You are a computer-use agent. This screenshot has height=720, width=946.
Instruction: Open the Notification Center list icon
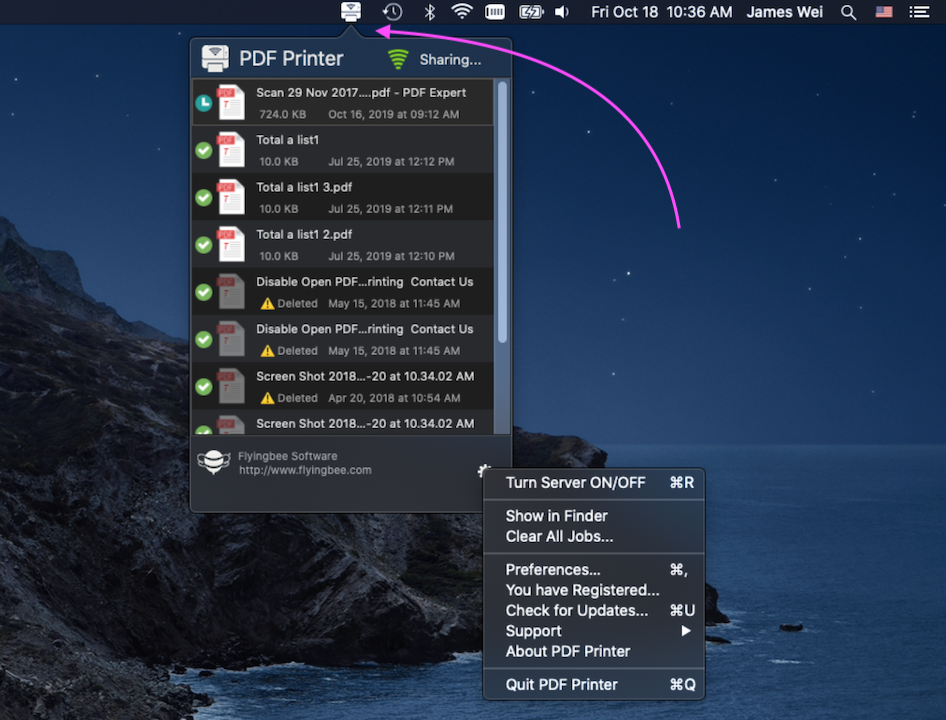[919, 12]
